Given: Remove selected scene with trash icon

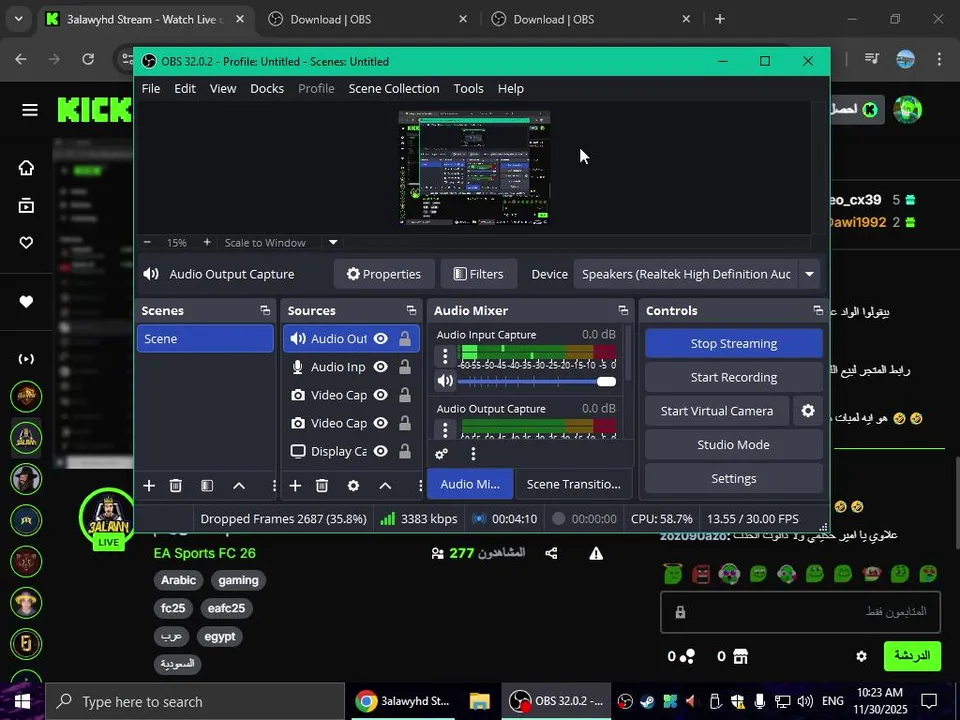Looking at the screenshot, I should pos(176,486).
